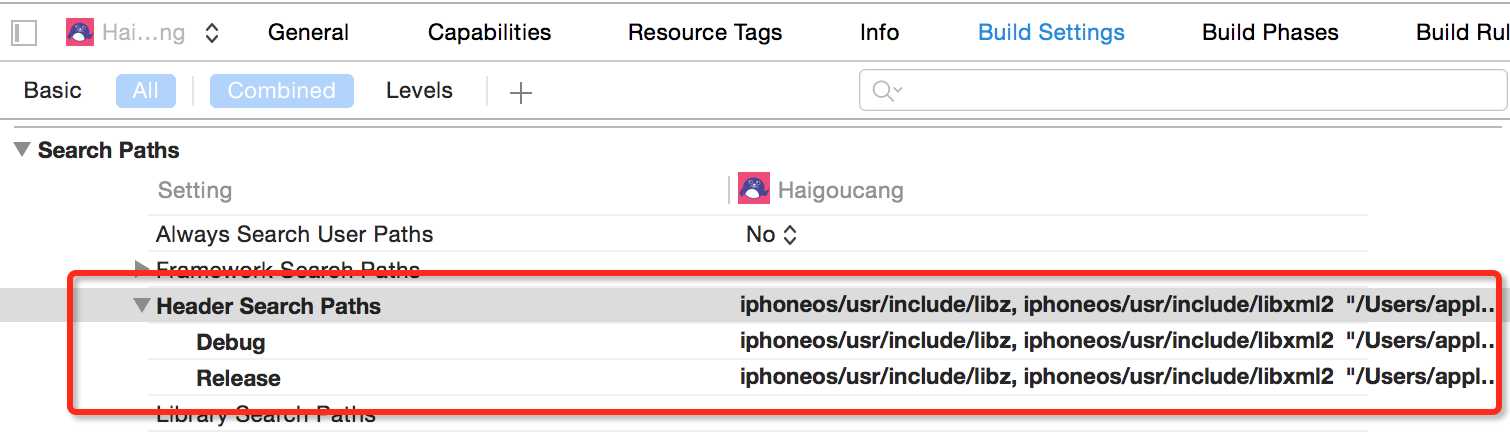This screenshot has width=1510, height=440.
Task: Click the Haigoucang column header app icon
Action: (x=753, y=189)
